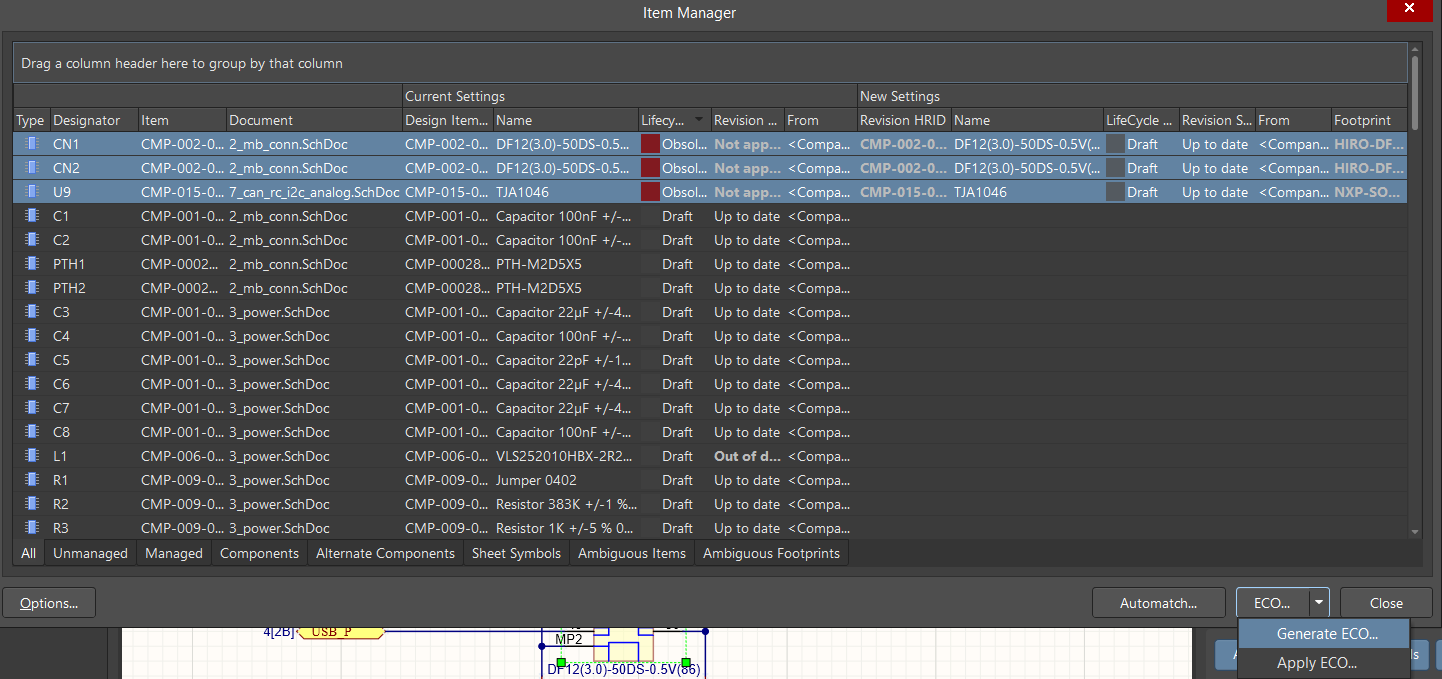This screenshot has width=1442, height=679.
Task: Open the Lifecycle column filter dropdown
Action: click(x=699, y=120)
